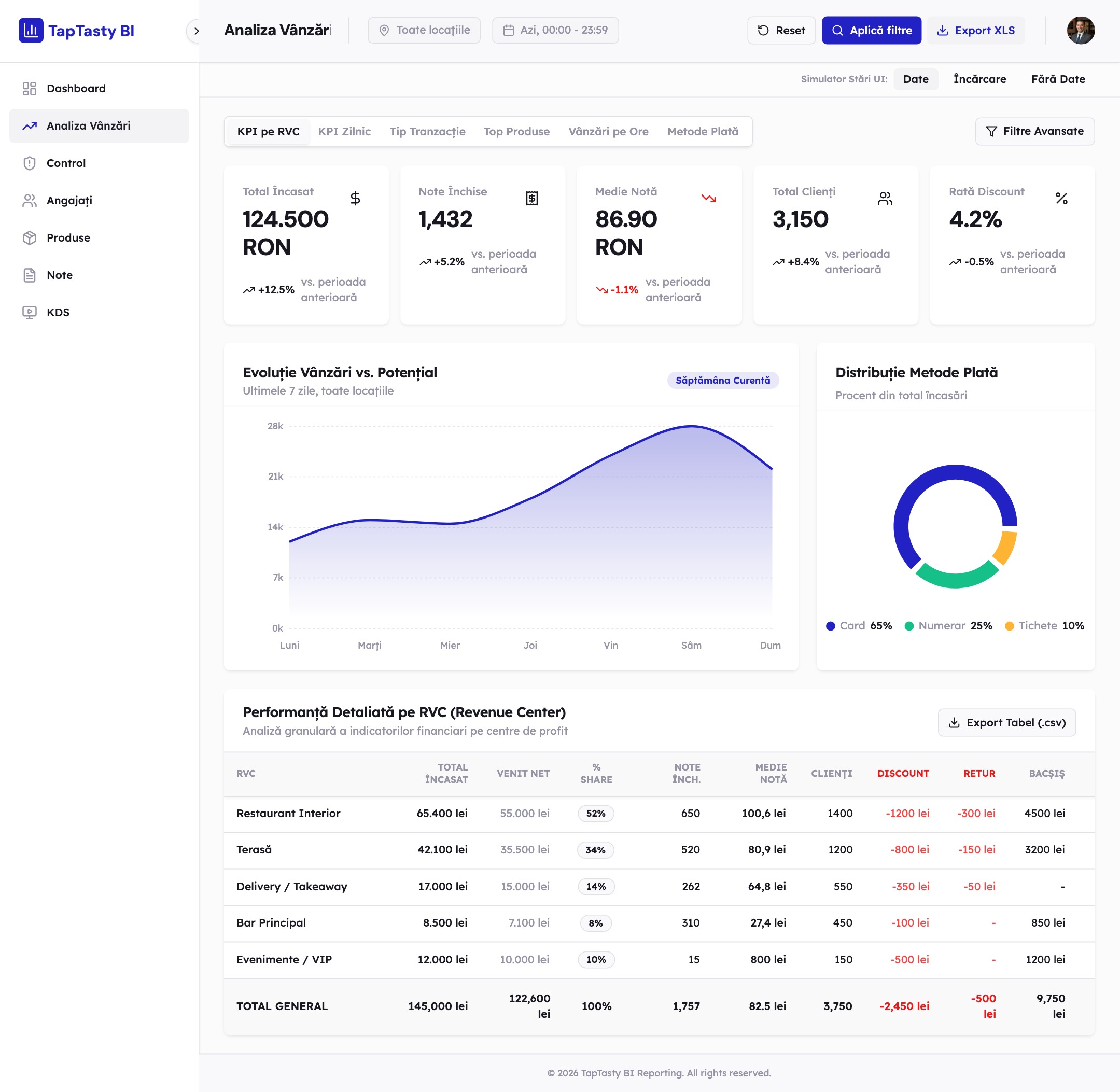Click the location pin icon

click(384, 31)
